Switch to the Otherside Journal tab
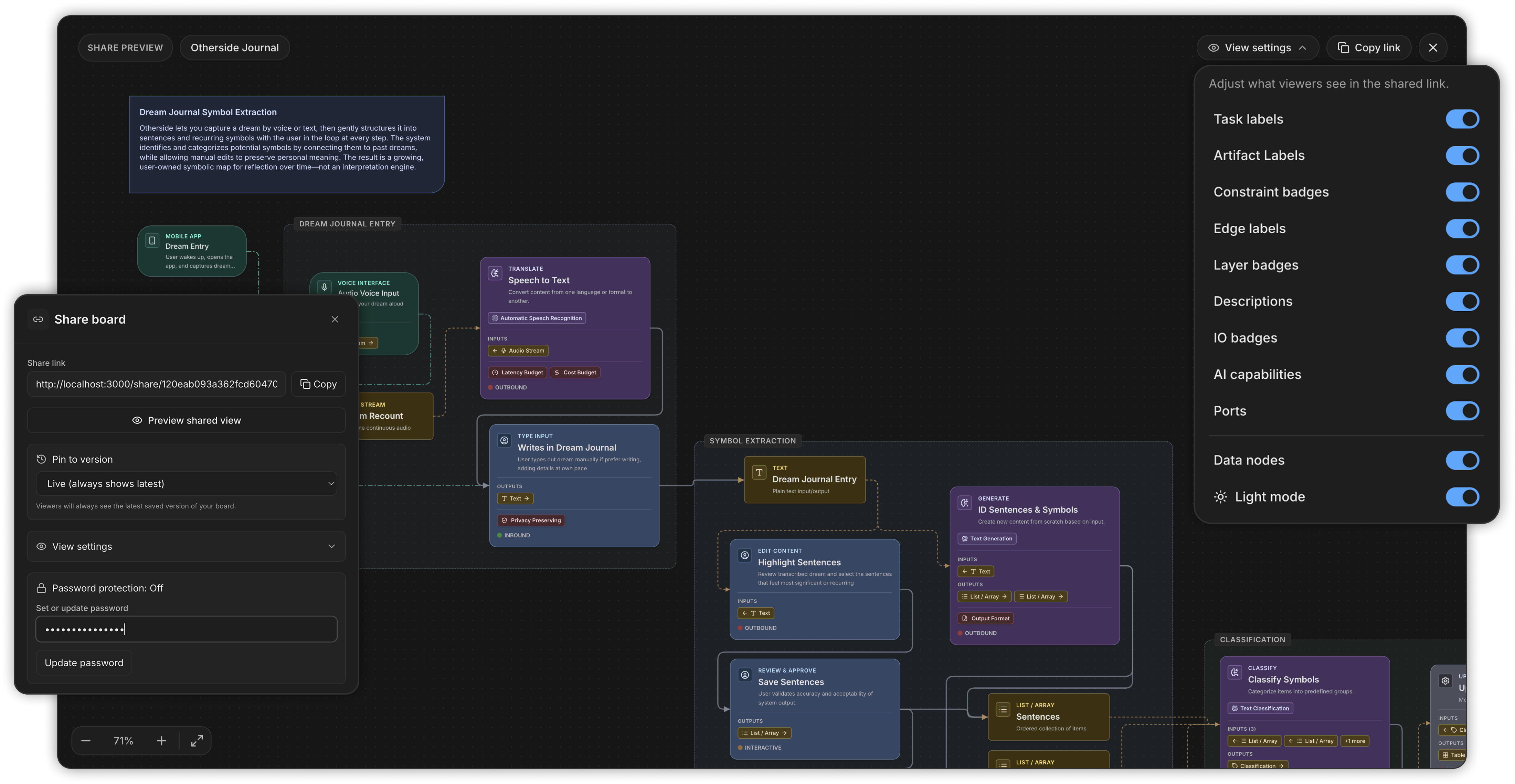The height and width of the screenshot is (784, 1515). coord(234,47)
